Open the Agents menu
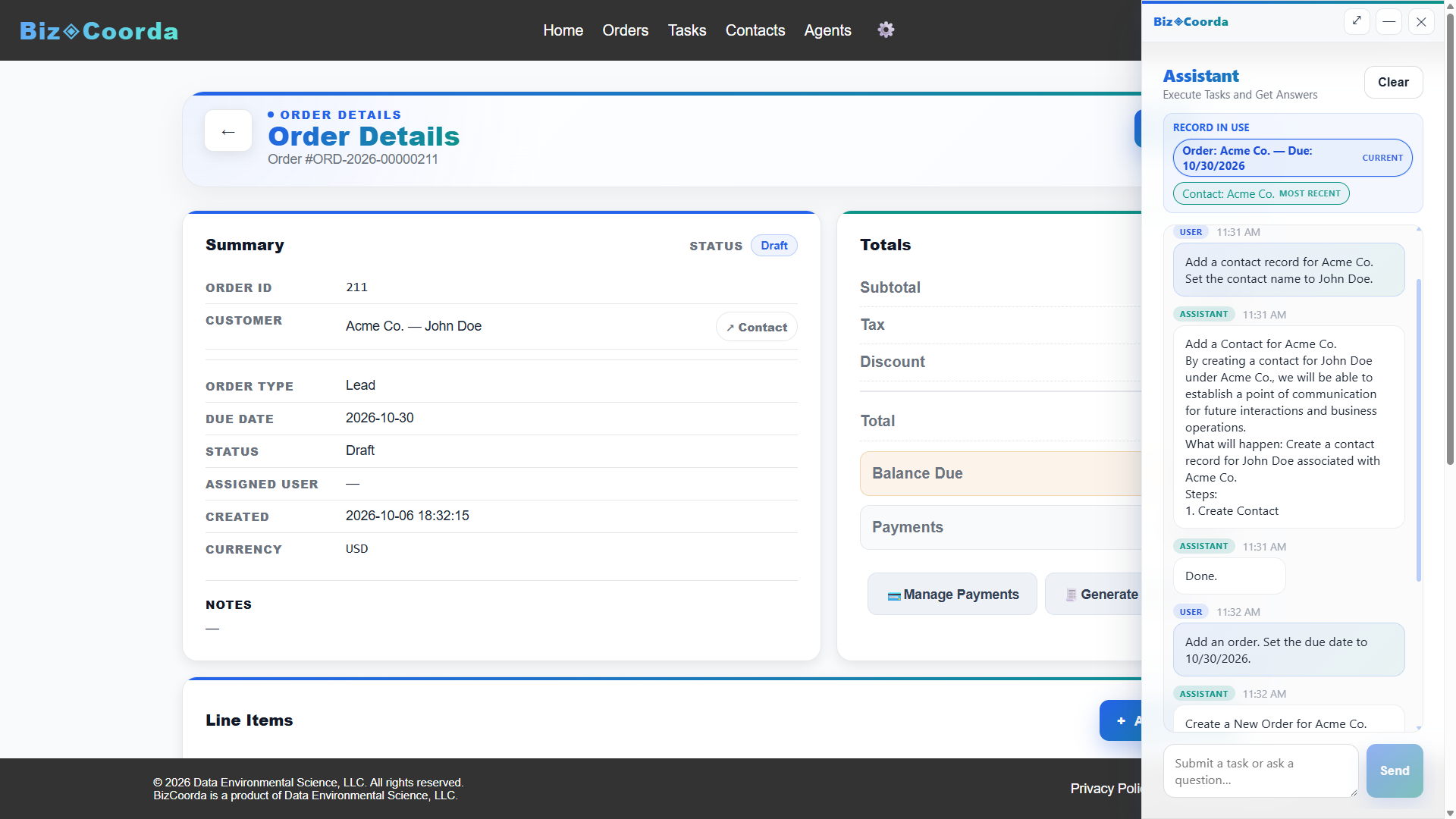Image resolution: width=1456 pixels, height=819 pixels. click(x=828, y=30)
